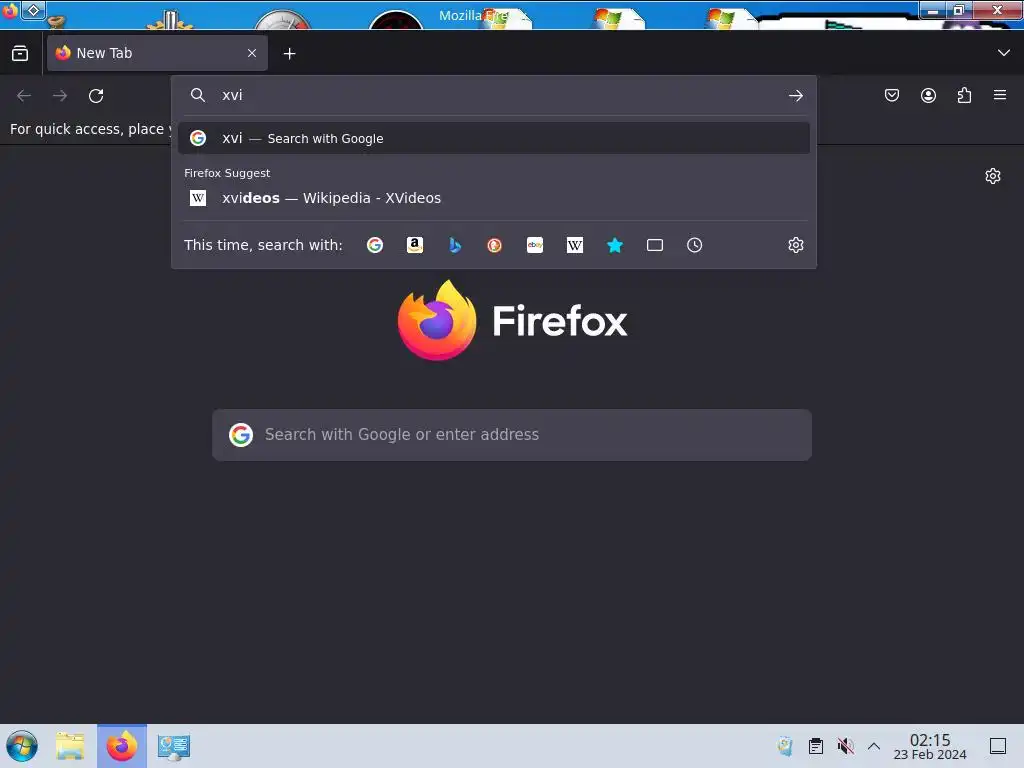Go forward with the forward arrow
Viewport: 1024px width, 768px height.
pos(60,96)
